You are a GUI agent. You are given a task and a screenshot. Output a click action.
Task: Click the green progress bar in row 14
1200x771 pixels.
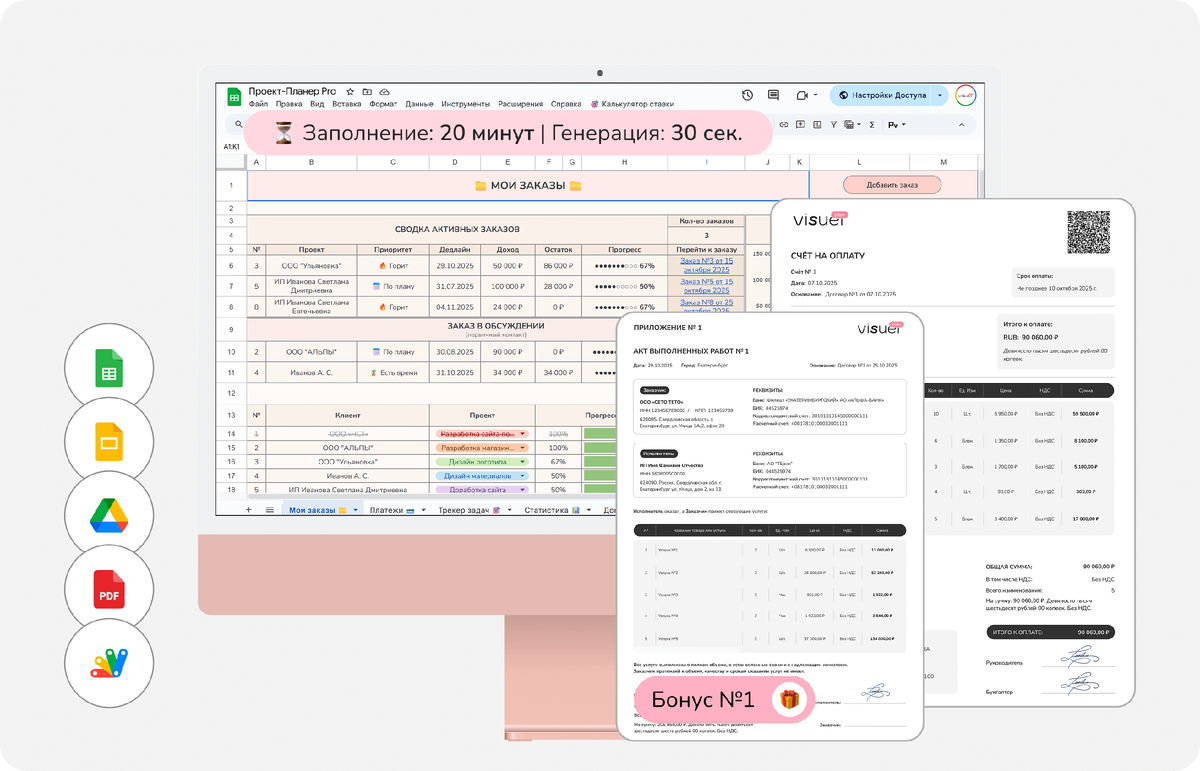tap(600, 434)
